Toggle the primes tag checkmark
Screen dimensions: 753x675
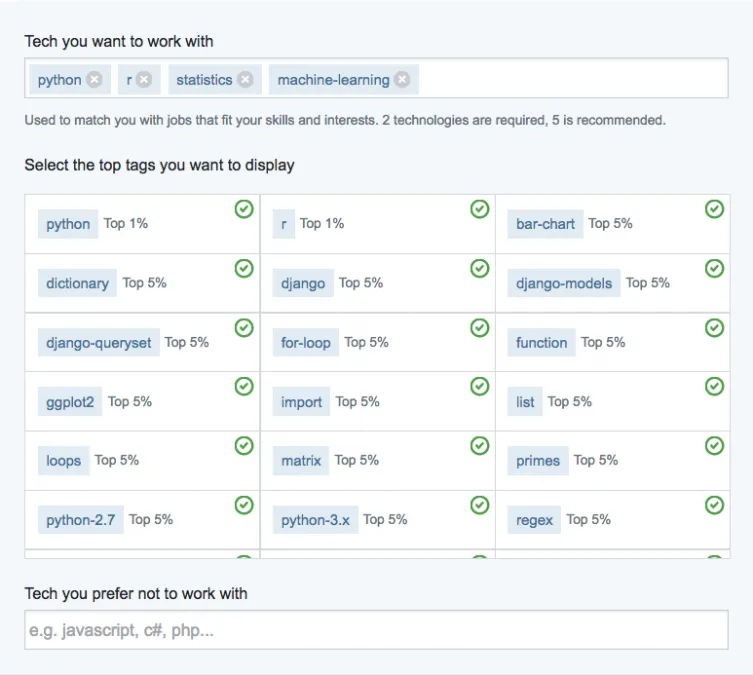pos(714,445)
